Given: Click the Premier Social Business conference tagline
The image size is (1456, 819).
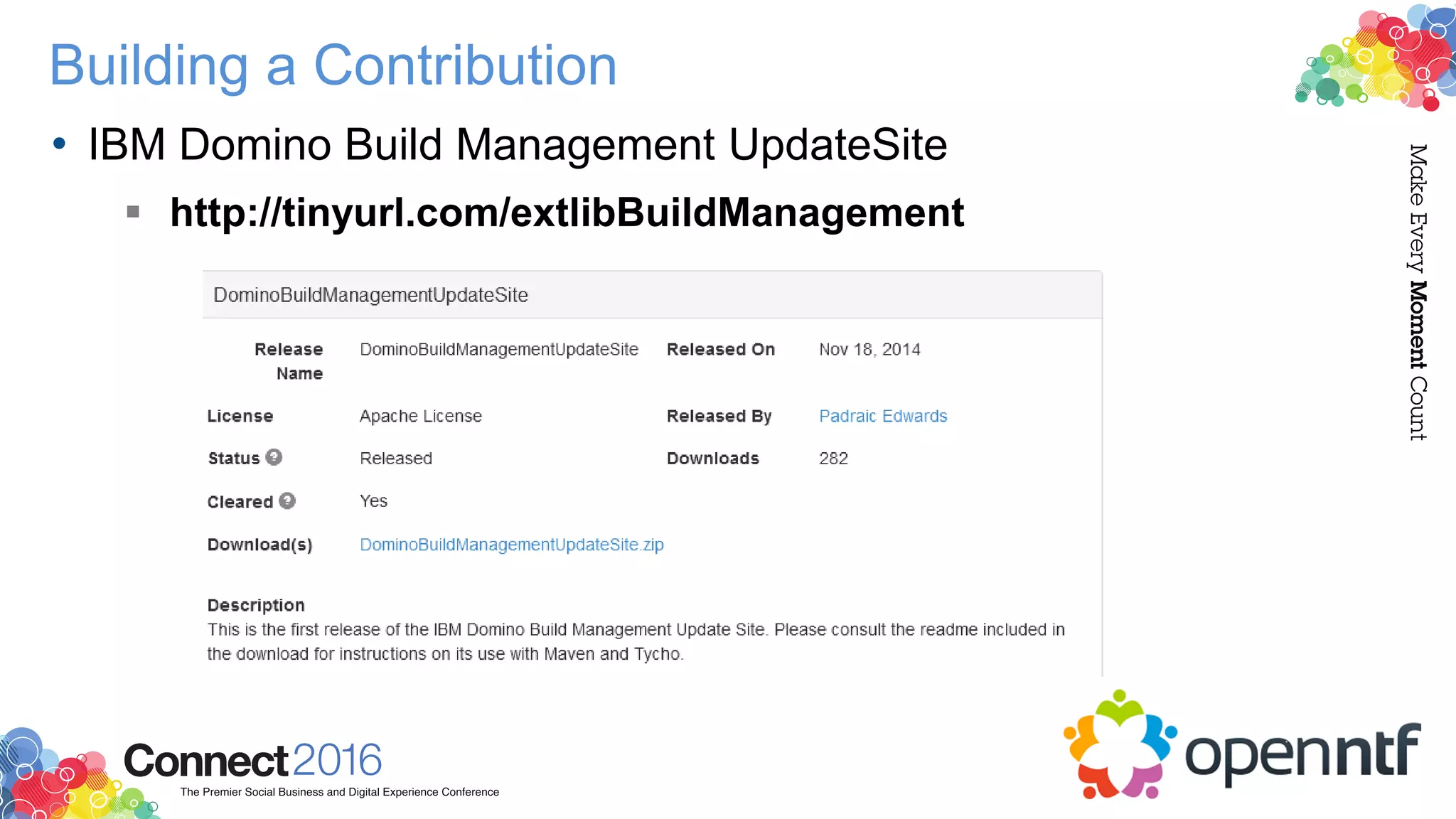Looking at the screenshot, I should [340, 792].
